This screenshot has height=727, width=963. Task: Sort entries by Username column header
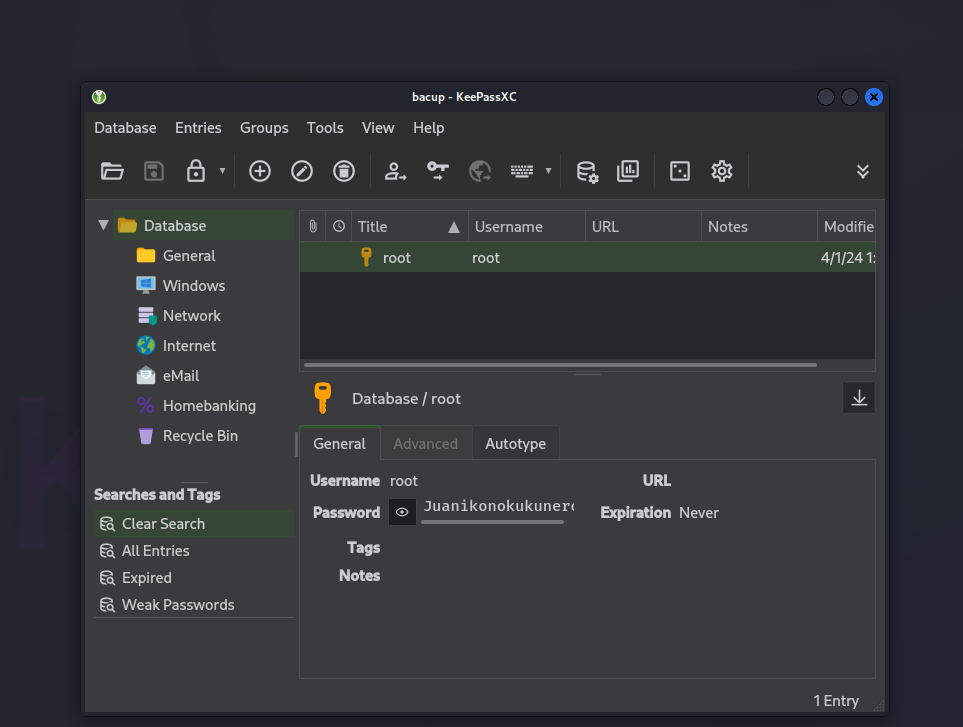(527, 227)
